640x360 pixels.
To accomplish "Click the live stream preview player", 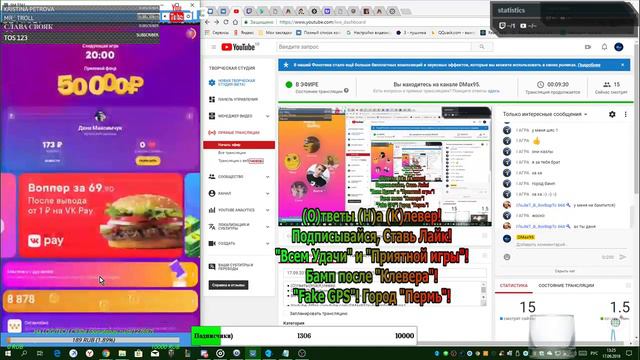I will 384,167.
